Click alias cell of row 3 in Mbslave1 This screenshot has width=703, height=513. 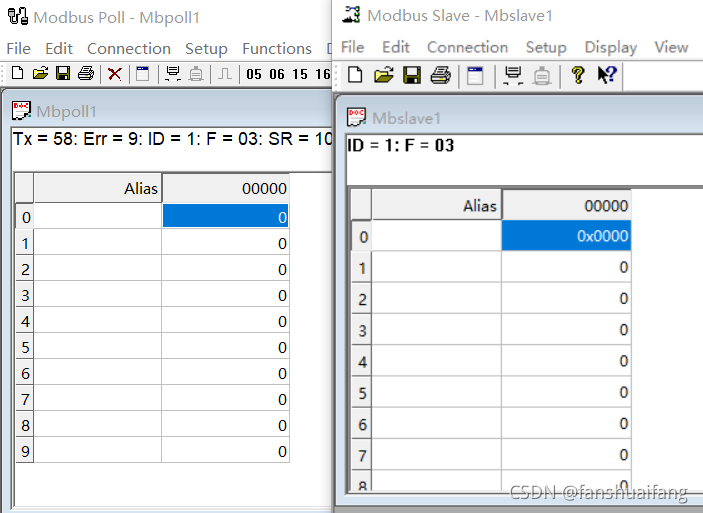coord(437,330)
